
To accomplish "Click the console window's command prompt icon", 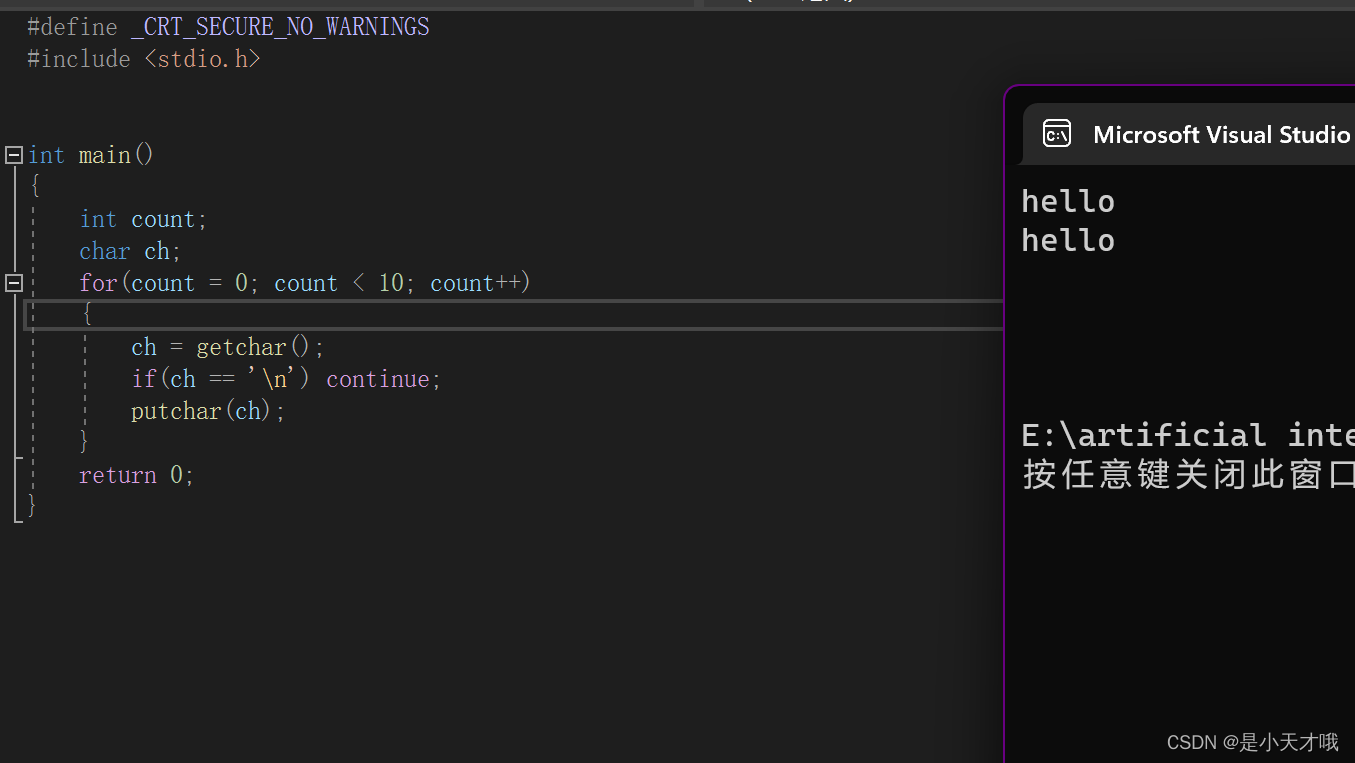I will click(1057, 133).
